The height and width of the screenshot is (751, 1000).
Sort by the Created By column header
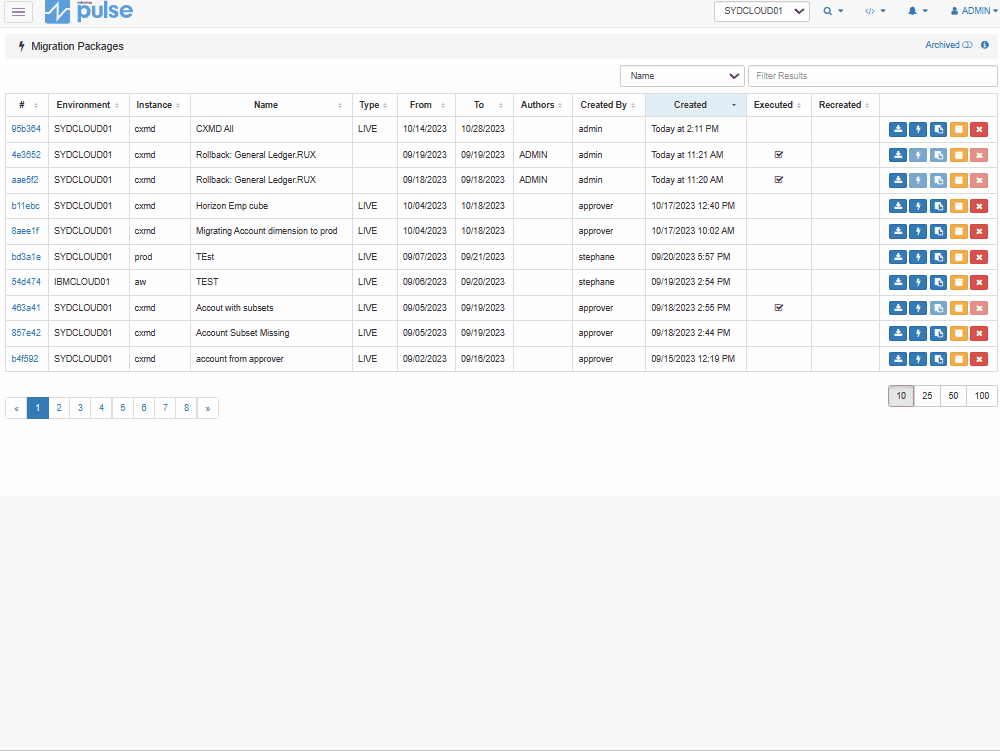pyautogui.click(x=608, y=105)
